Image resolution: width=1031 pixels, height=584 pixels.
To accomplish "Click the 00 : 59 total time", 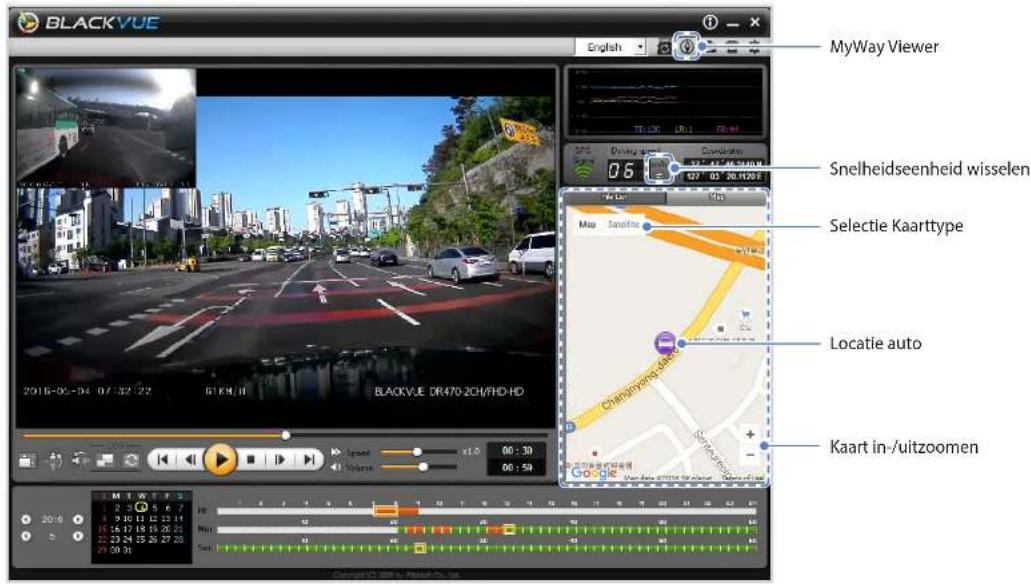I will 517,467.
